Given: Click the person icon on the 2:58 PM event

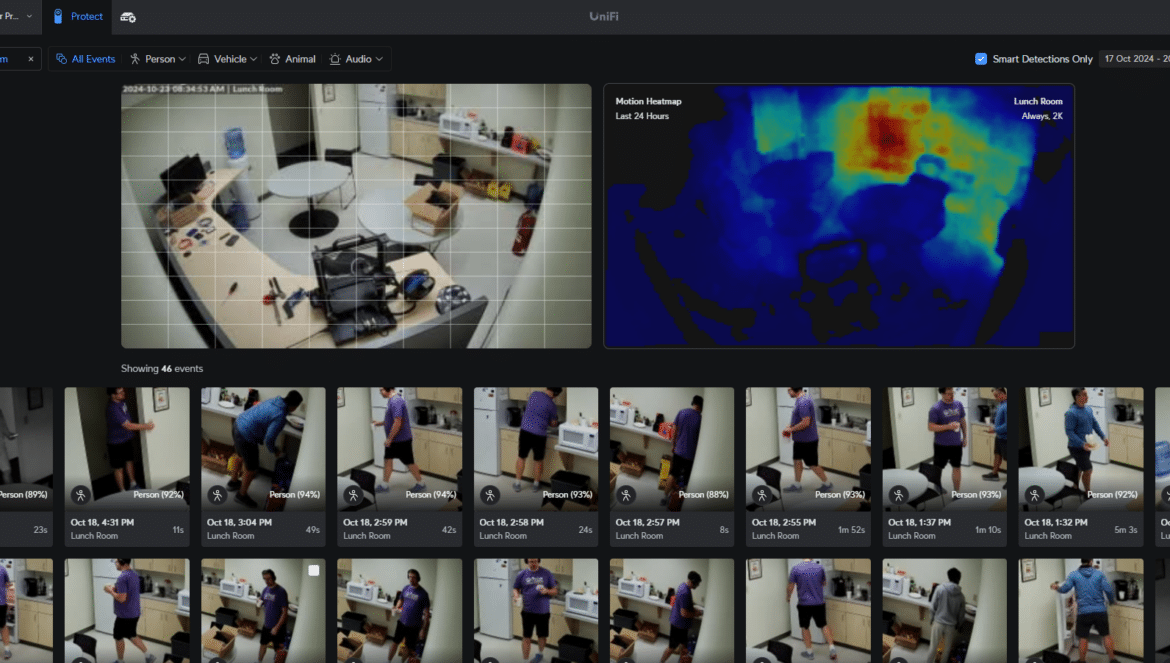Looking at the screenshot, I should (x=489, y=494).
